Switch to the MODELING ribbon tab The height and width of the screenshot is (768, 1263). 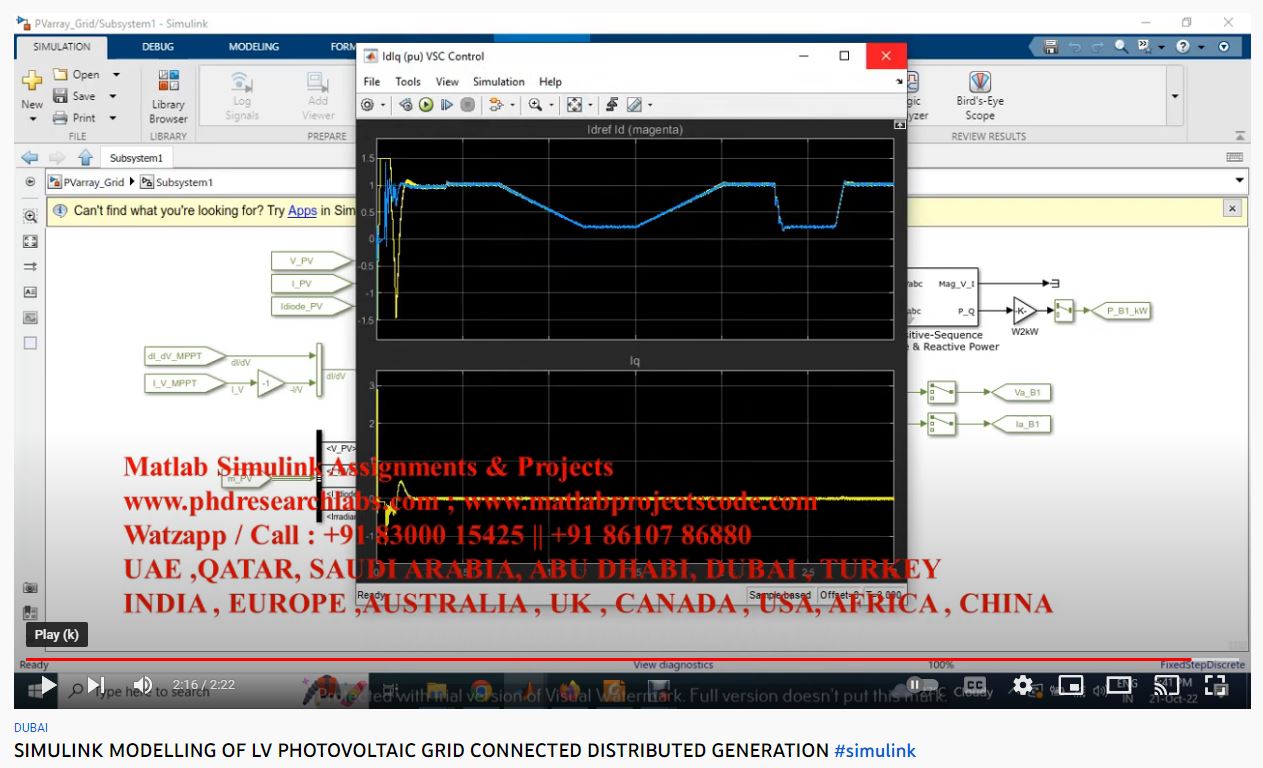point(254,46)
